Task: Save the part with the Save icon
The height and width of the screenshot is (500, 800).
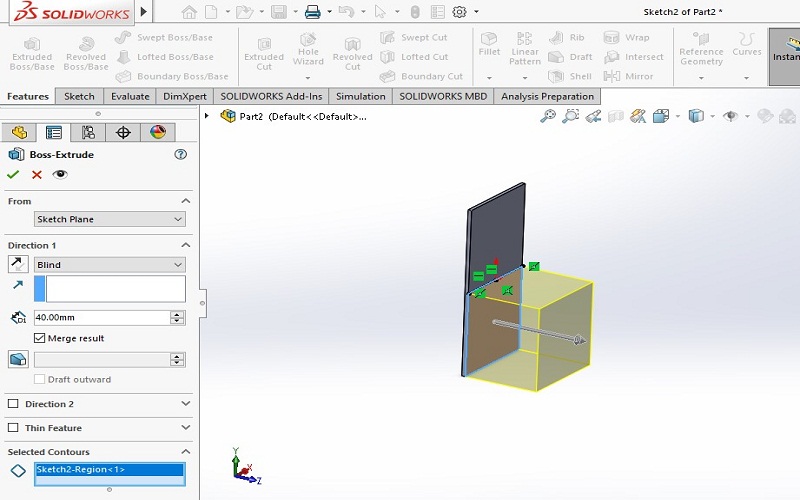Action: (279, 12)
